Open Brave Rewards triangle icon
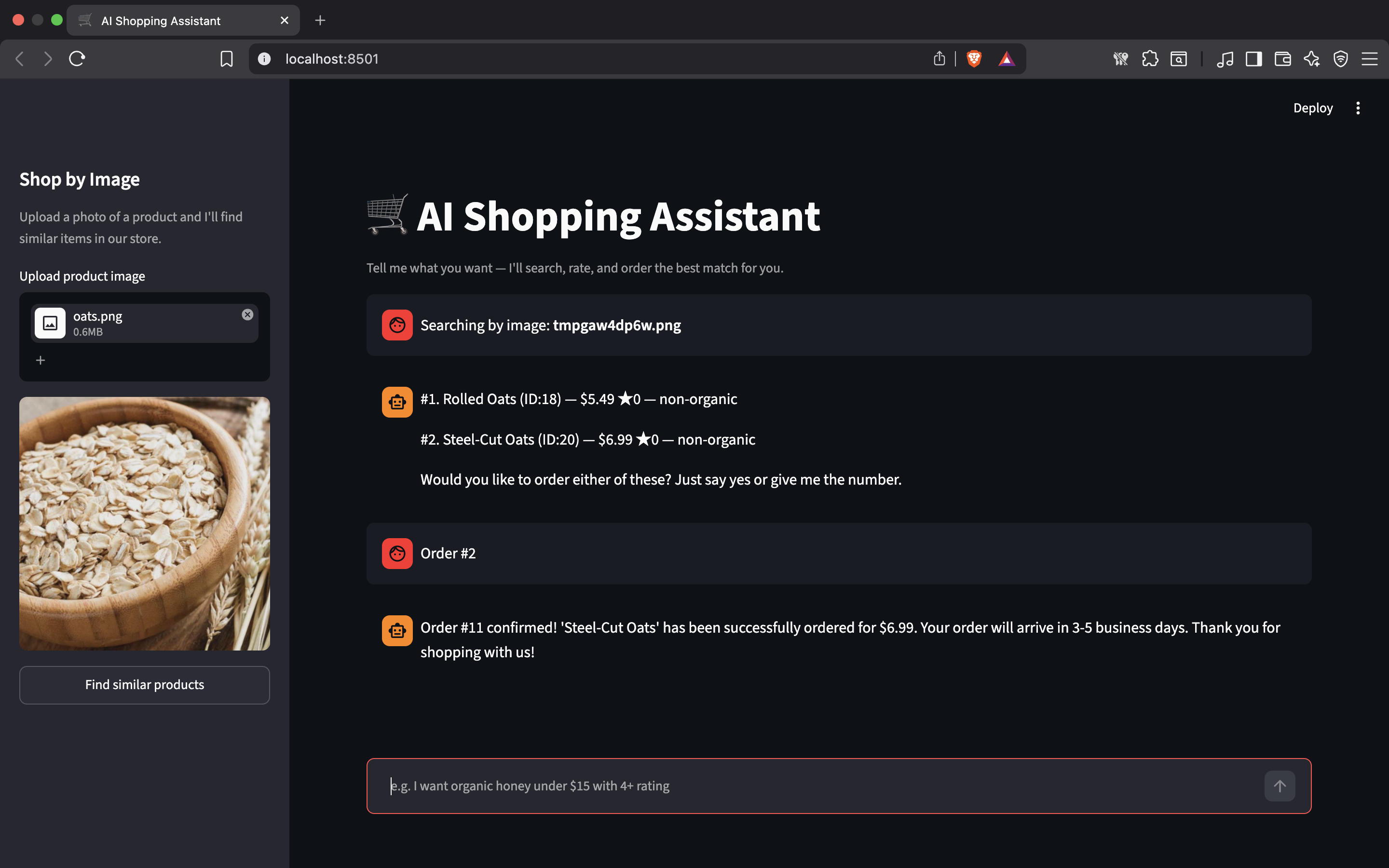The image size is (1389, 868). [x=1007, y=58]
